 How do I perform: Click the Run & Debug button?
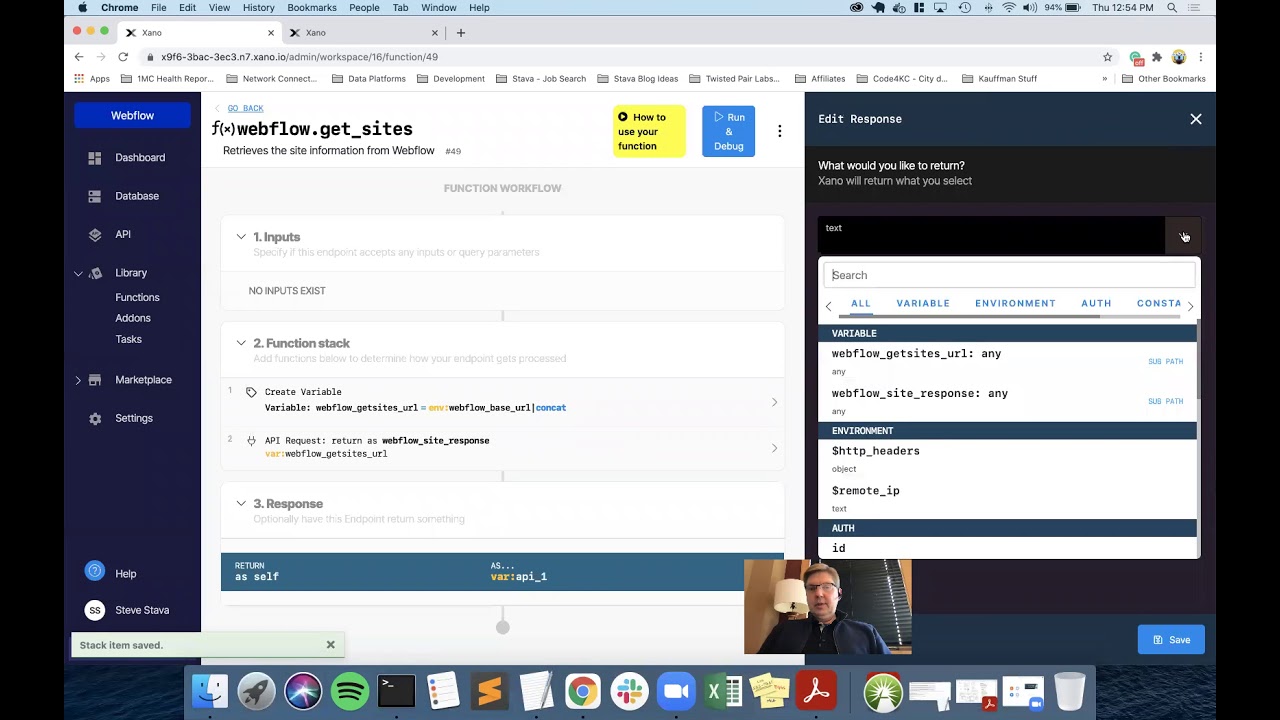[x=728, y=131]
